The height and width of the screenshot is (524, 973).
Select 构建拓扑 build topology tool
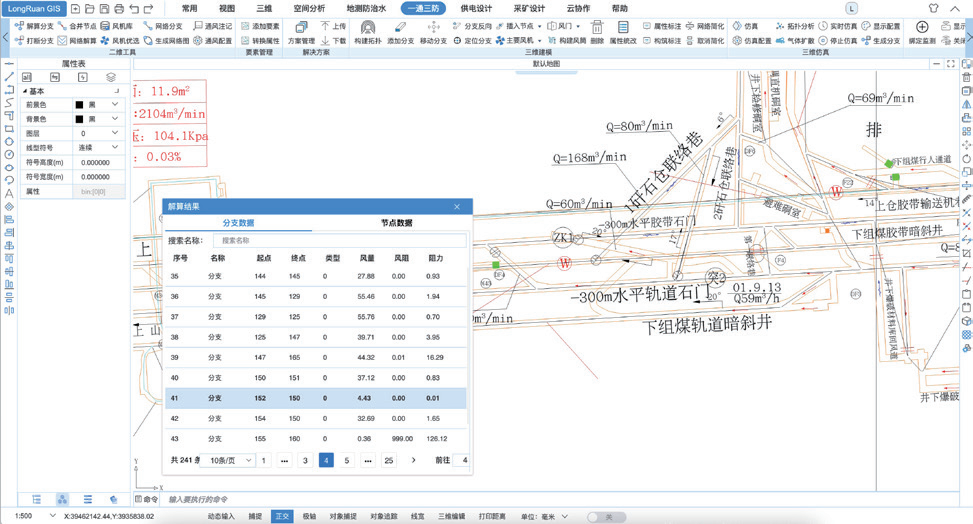click(367, 33)
